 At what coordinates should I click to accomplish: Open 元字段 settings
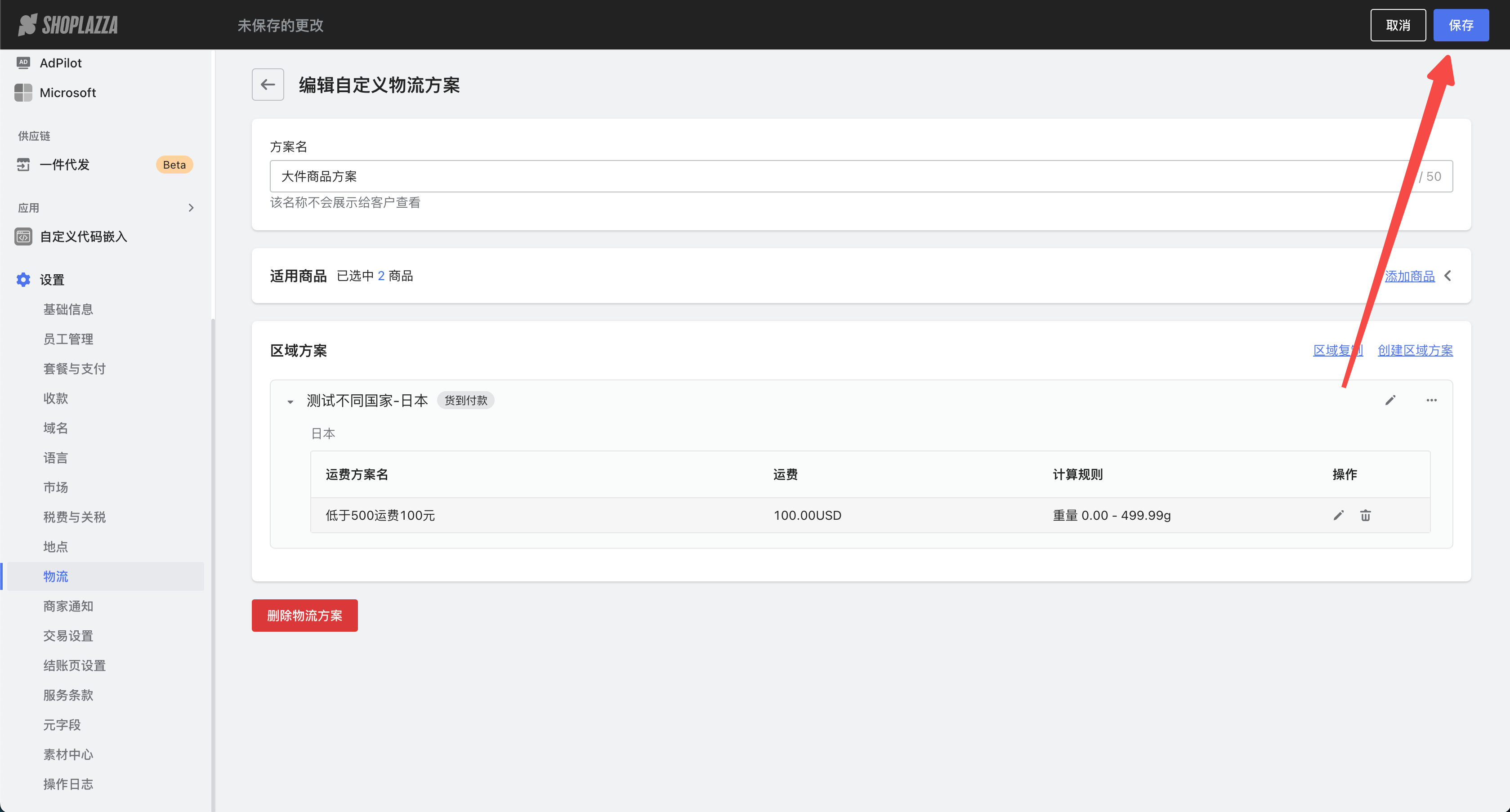point(62,725)
